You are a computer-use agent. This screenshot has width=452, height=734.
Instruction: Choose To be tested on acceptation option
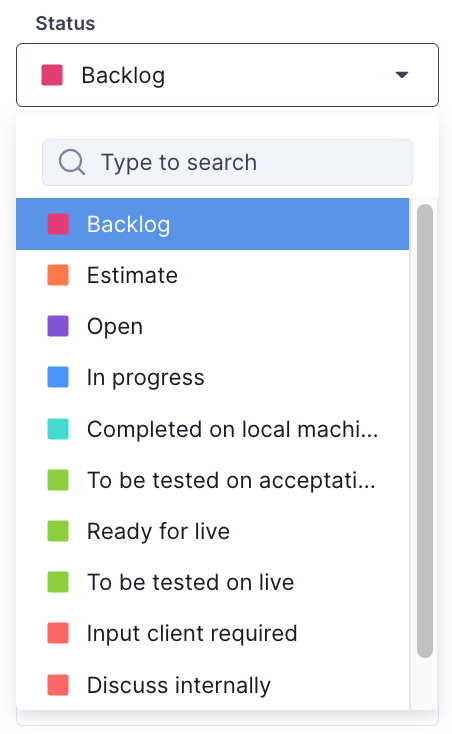[212, 480]
